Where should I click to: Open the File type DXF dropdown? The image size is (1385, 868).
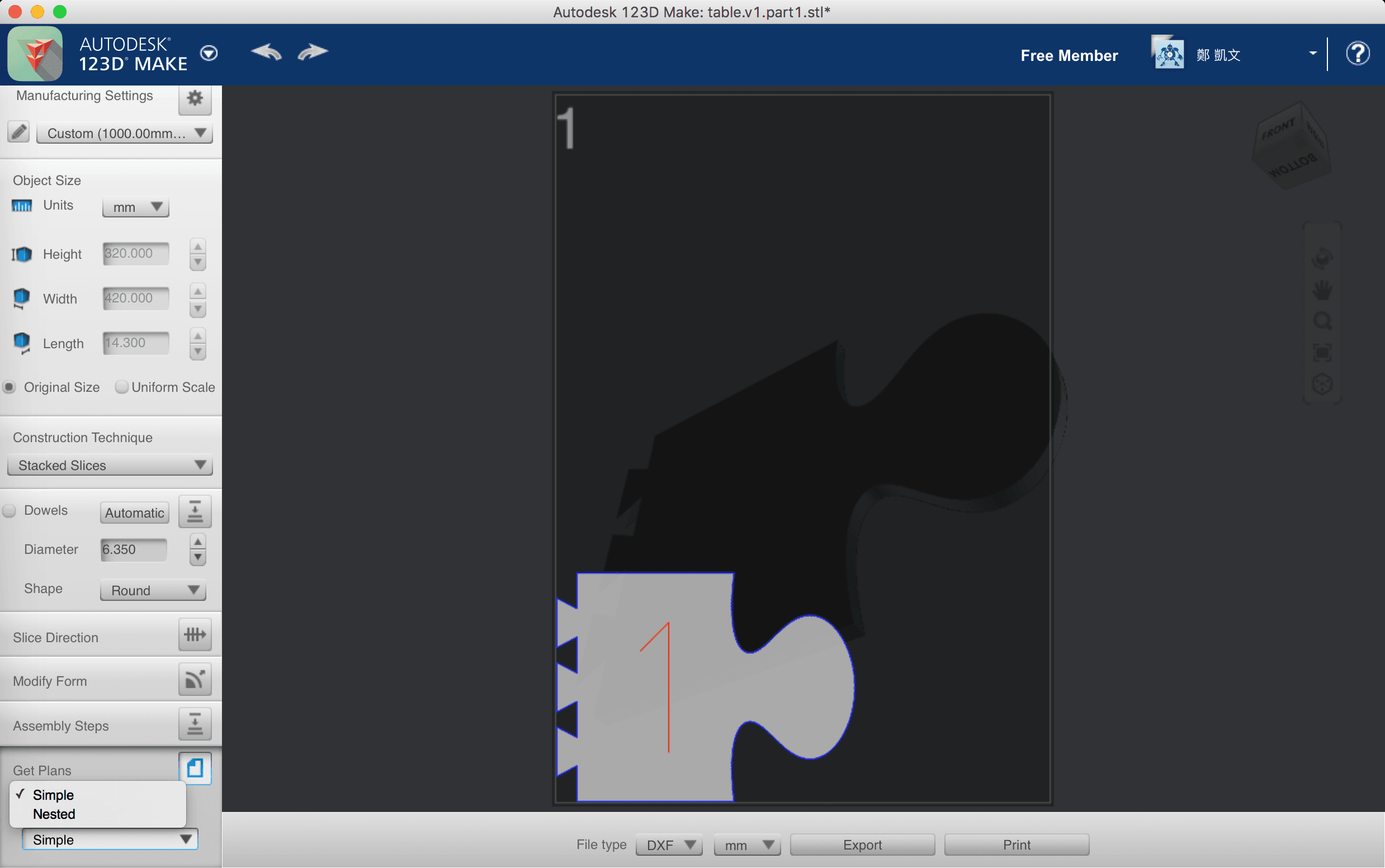pos(669,845)
